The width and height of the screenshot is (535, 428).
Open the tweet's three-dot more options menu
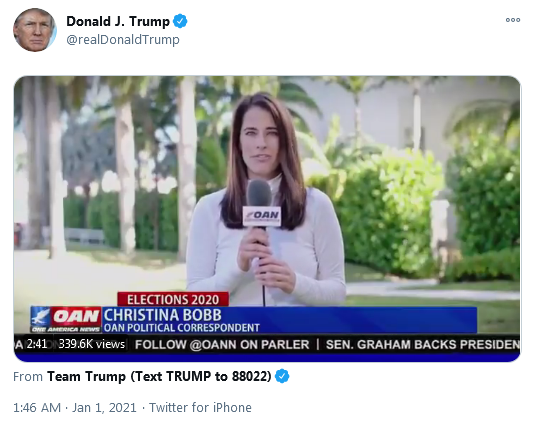(x=513, y=20)
